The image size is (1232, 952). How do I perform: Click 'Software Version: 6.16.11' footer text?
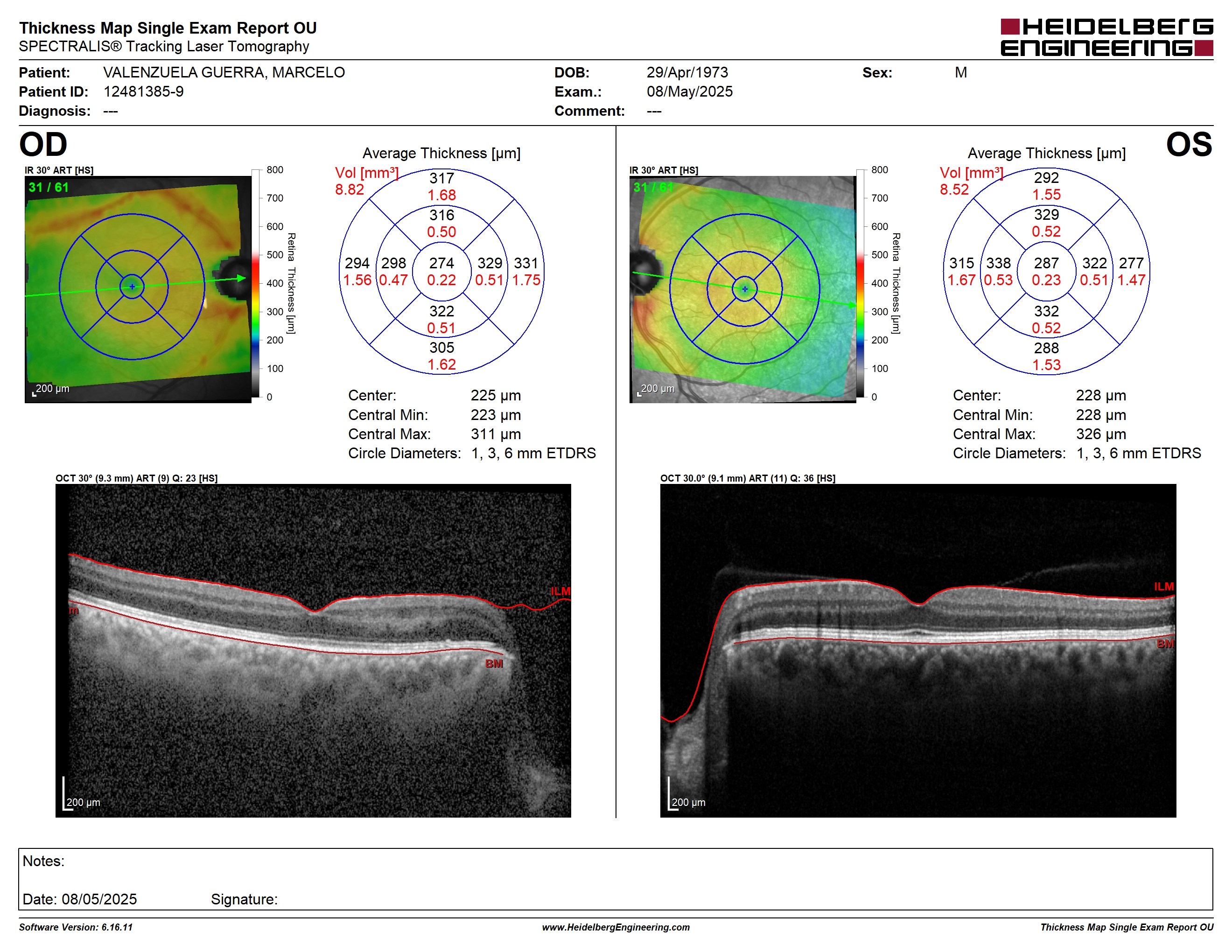click(x=76, y=927)
